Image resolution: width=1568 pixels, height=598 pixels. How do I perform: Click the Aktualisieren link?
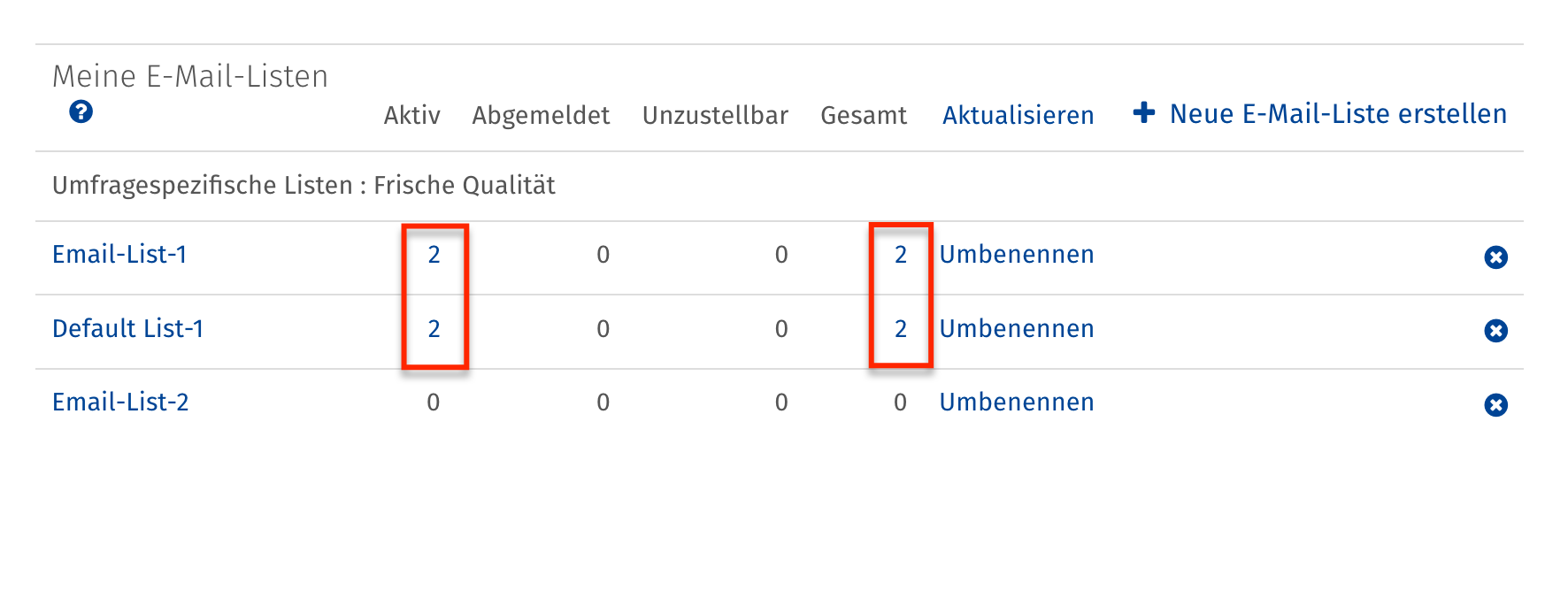(x=1018, y=116)
